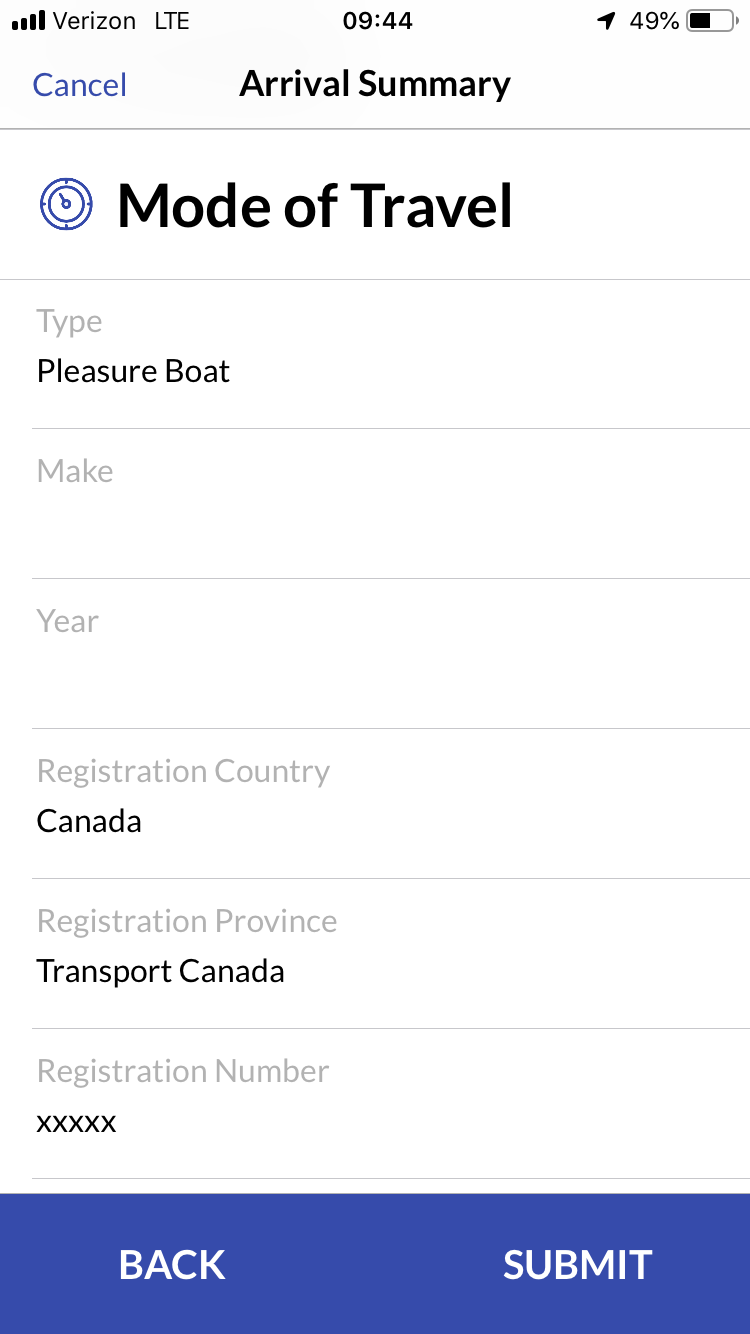Tap the 09:44 clock in status bar
This screenshot has width=750, height=1334.
(x=377, y=21)
